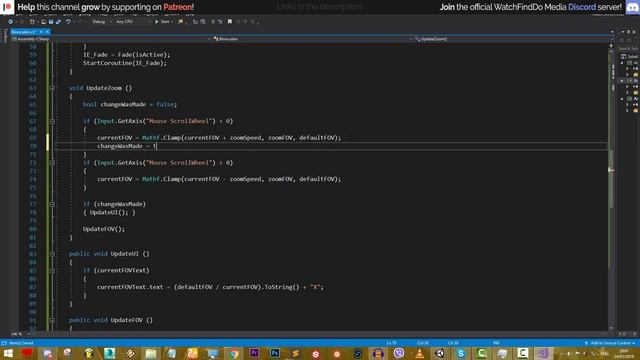
Task: Open the Binoculars class navigation dropdown
Action: click(x=313, y=39)
